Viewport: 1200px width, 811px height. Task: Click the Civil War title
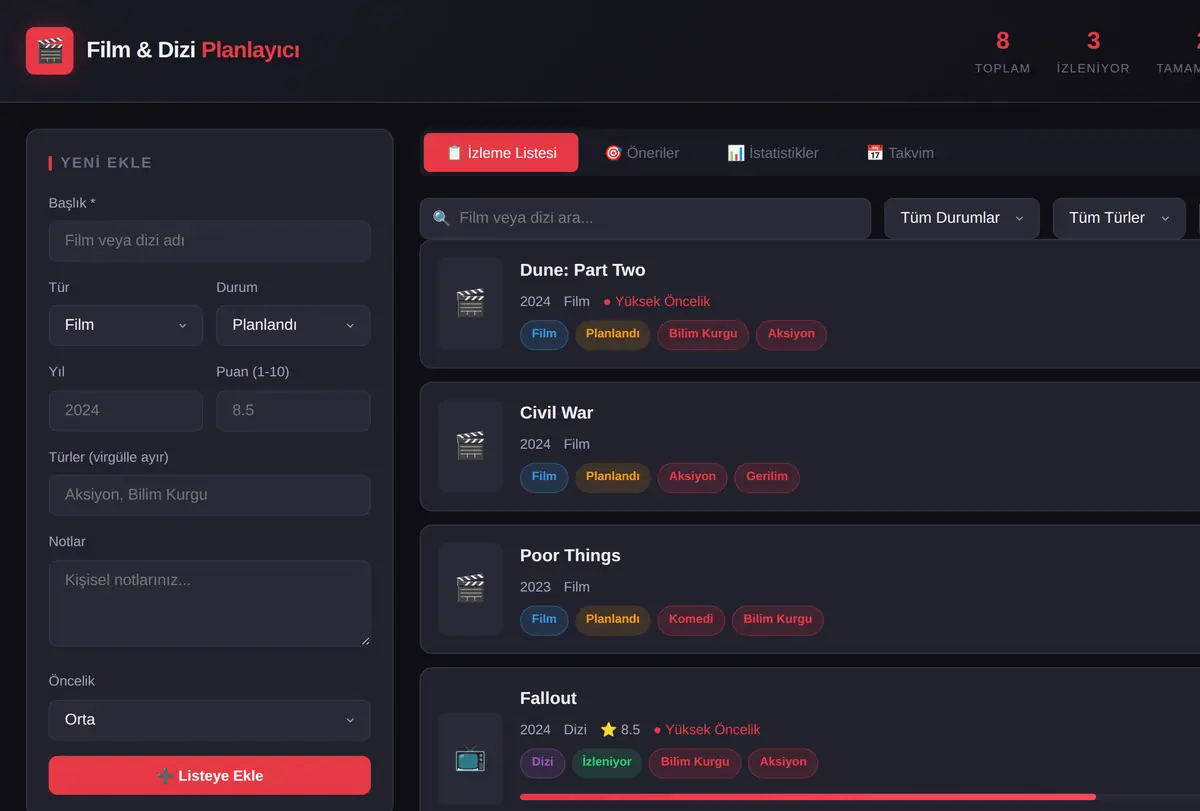tap(557, 413)
